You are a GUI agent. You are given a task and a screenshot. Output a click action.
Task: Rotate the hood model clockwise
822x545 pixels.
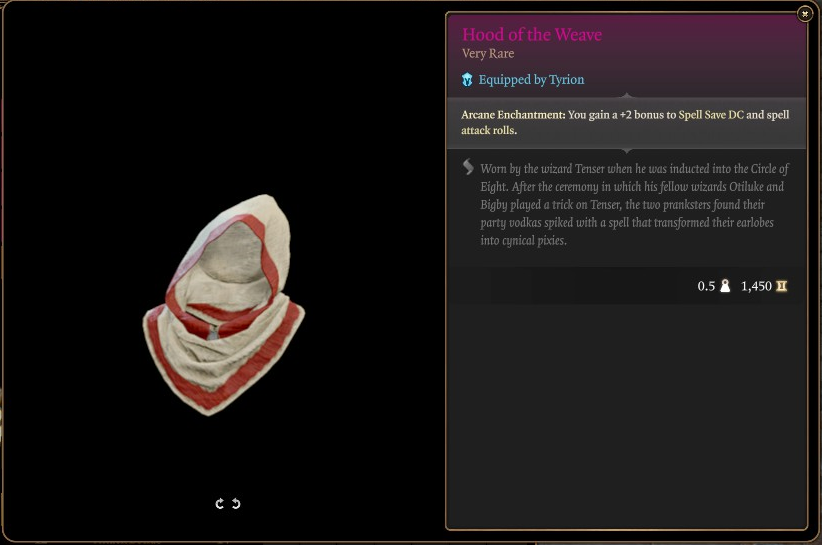coord(220,504)
